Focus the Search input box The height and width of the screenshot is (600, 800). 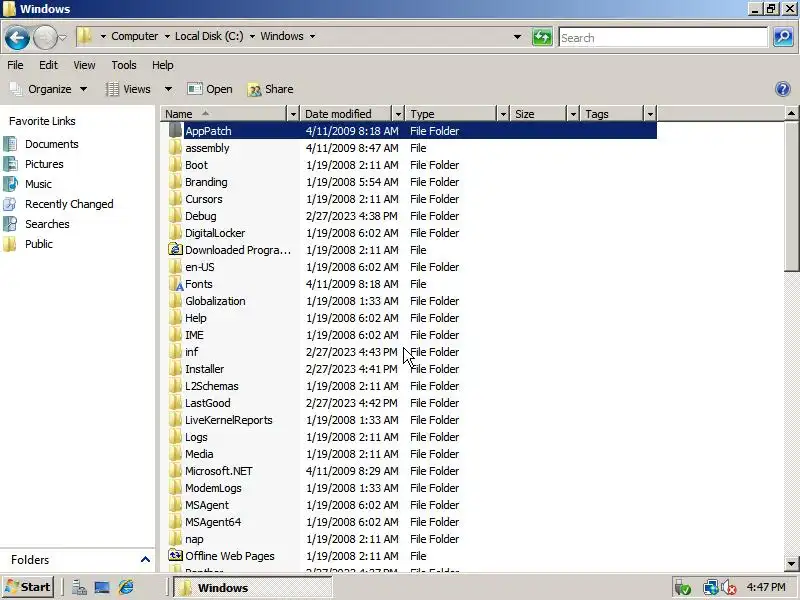click(x=663, y=38)
